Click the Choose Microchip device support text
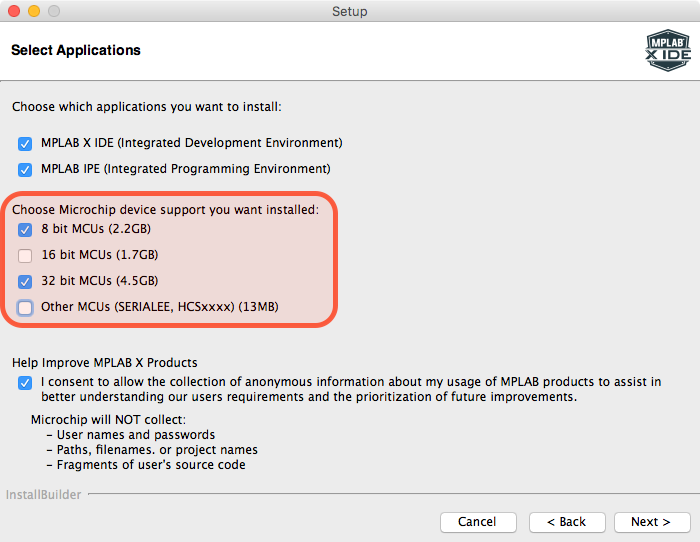 point(165,210)
